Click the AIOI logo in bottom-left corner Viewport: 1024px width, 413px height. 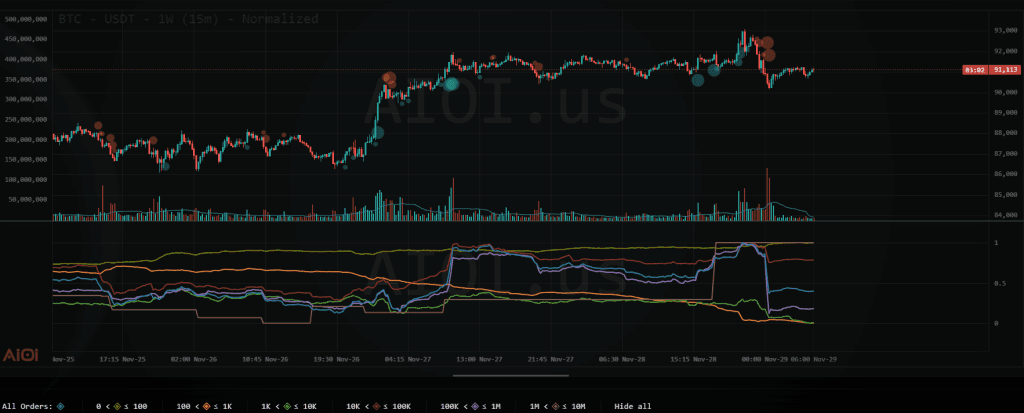tap(20, 356)
